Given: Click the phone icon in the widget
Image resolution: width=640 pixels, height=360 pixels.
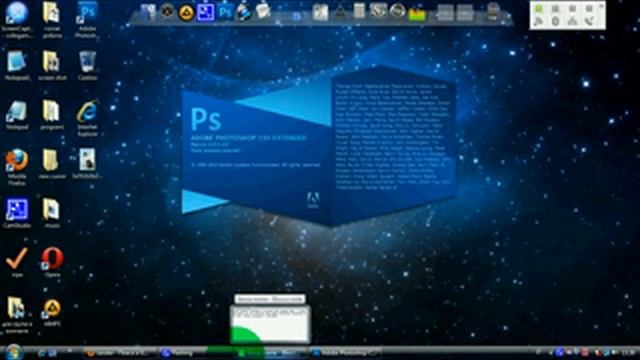Looking at the screenshot, I should [589, 21].
